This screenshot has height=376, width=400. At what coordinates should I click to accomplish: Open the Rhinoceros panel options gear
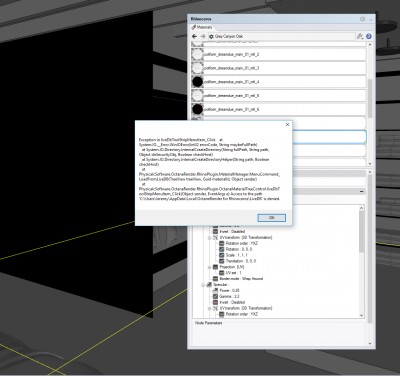coord(362,19)
